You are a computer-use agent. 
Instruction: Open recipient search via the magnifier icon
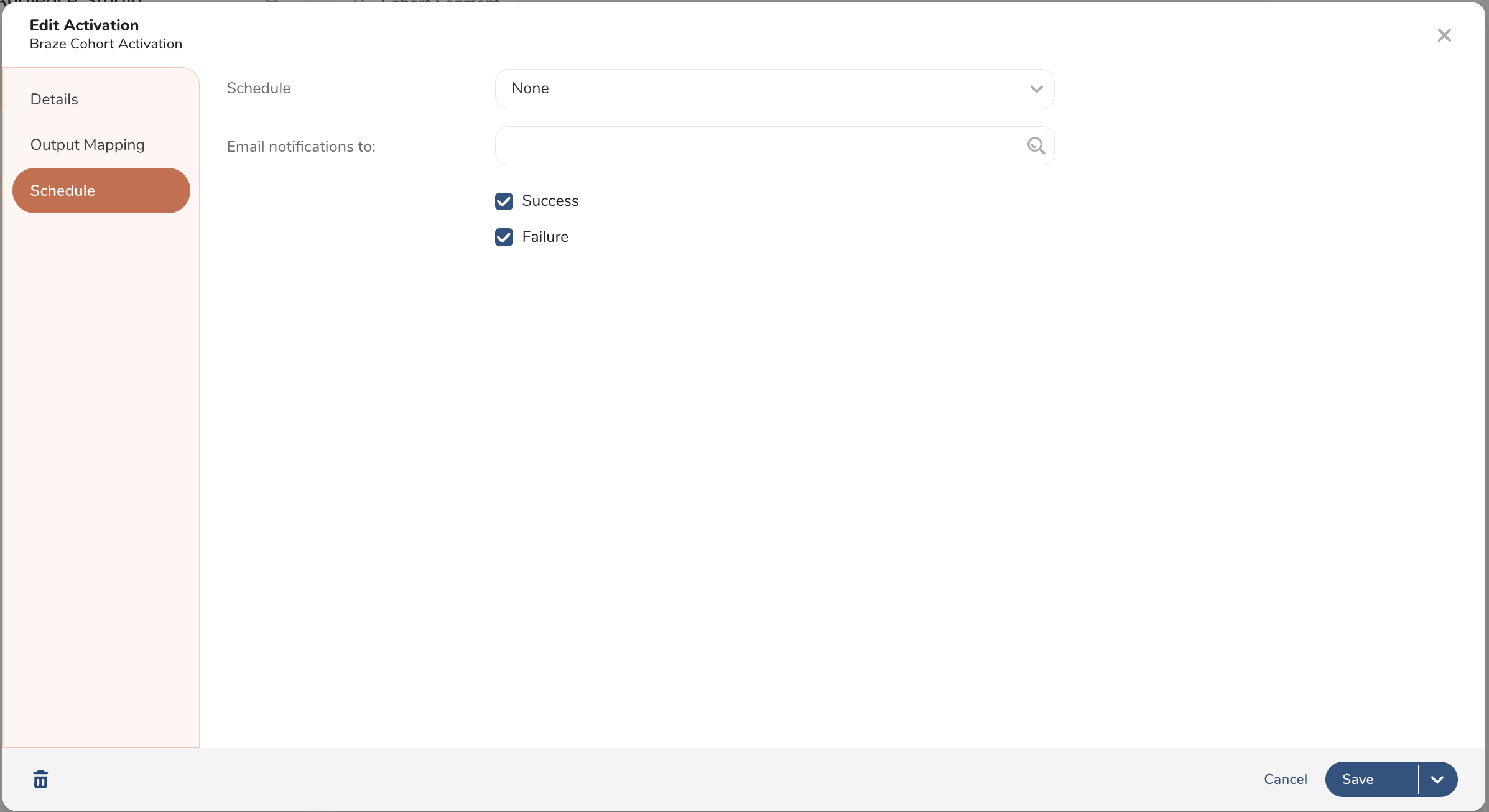point(1035,145)
